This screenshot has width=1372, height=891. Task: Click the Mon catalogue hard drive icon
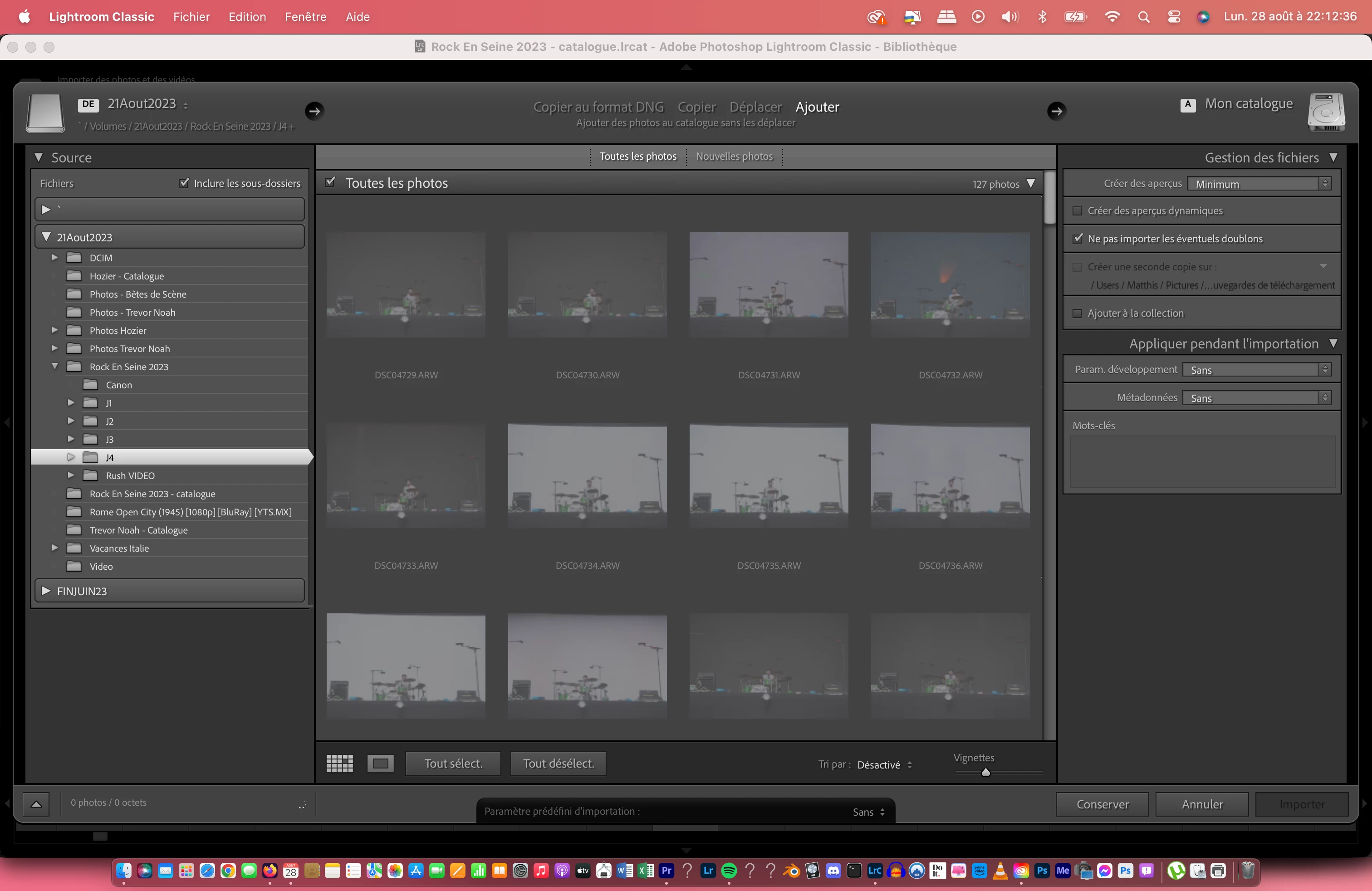(1326, 112)
